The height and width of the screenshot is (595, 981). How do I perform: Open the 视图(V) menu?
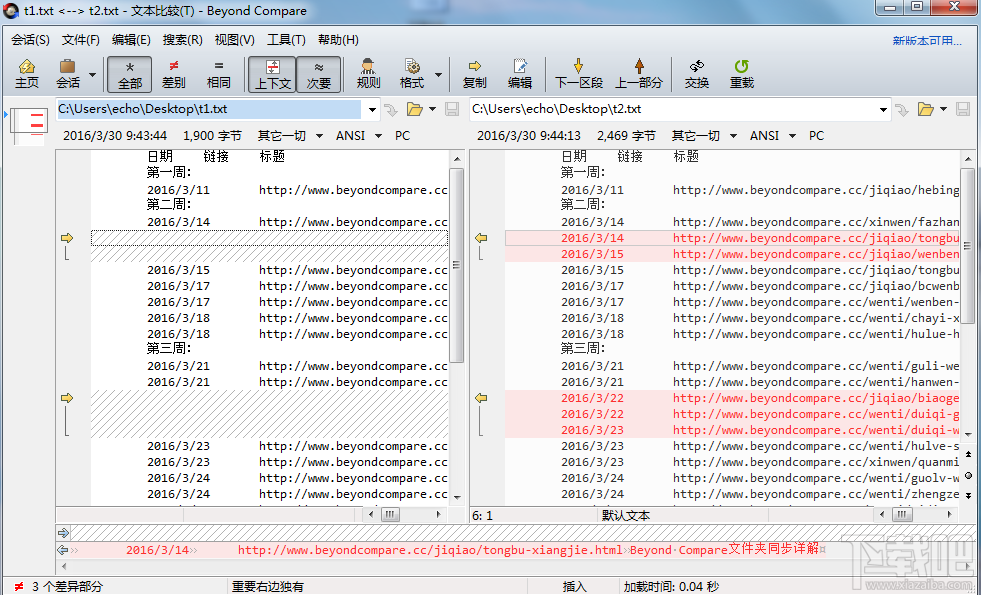tap(233, 39)
